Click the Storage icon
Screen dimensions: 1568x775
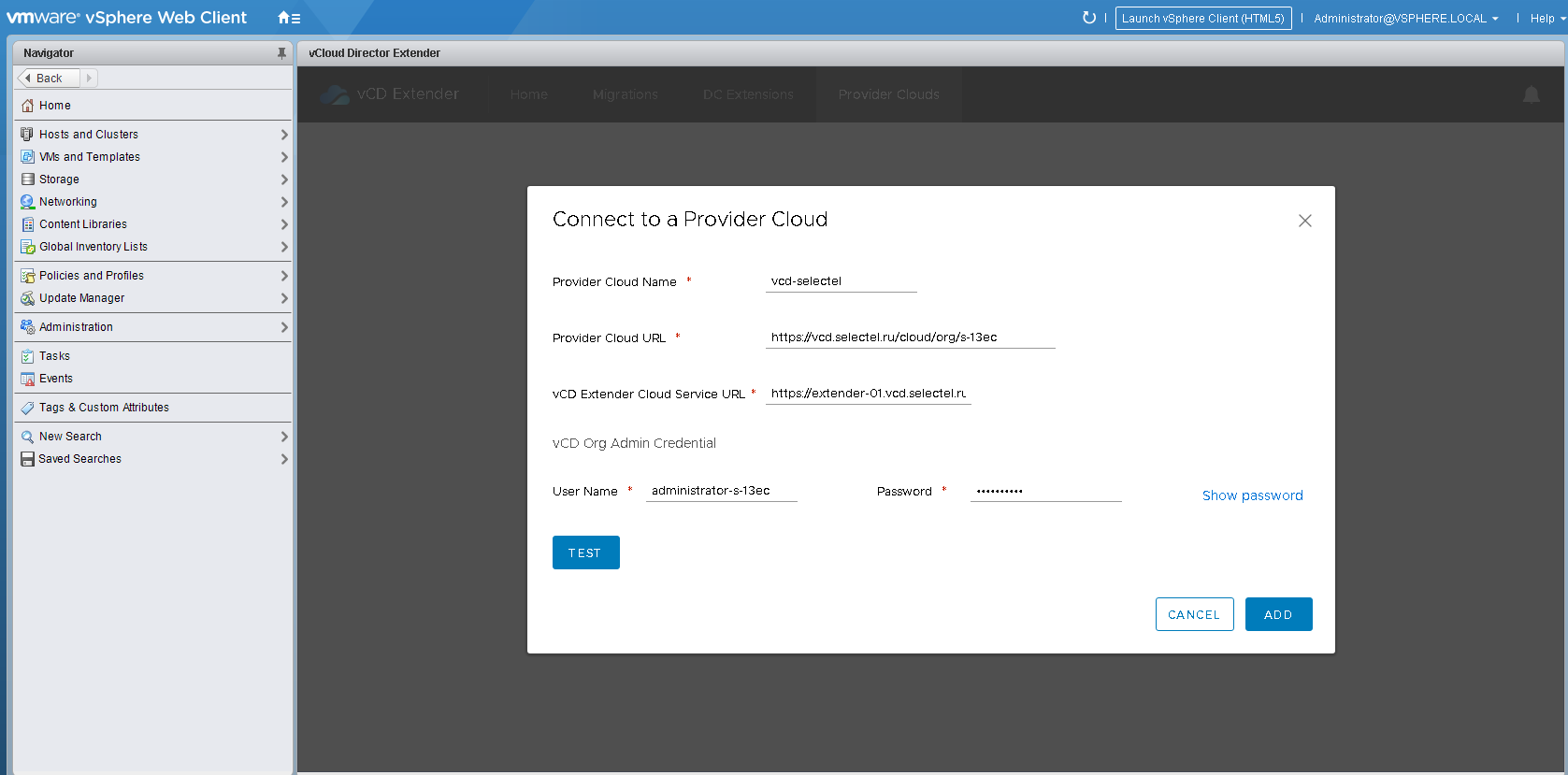[28, 179]
